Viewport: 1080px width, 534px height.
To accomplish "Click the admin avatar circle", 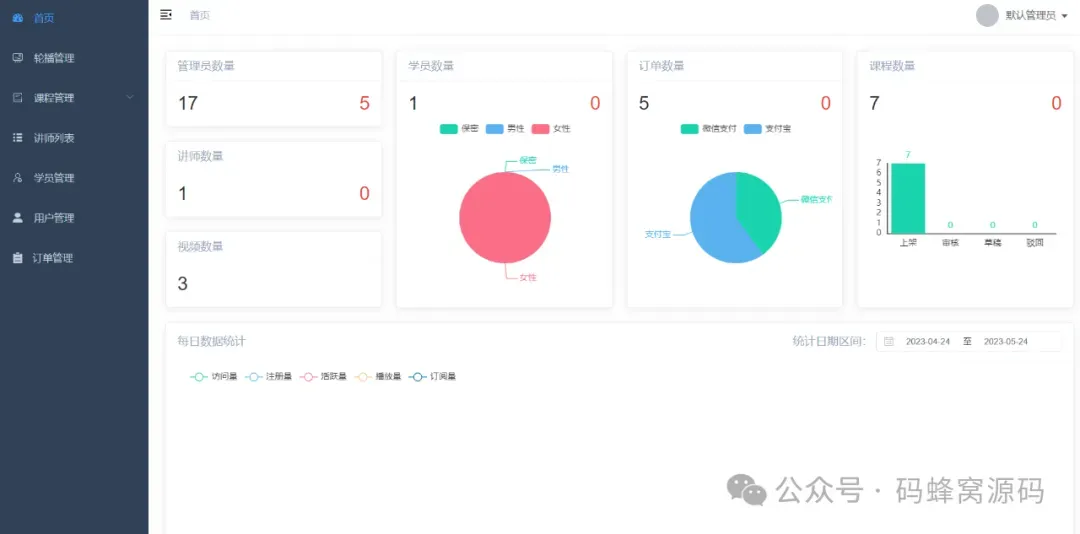I will click(x=987, y=15).
